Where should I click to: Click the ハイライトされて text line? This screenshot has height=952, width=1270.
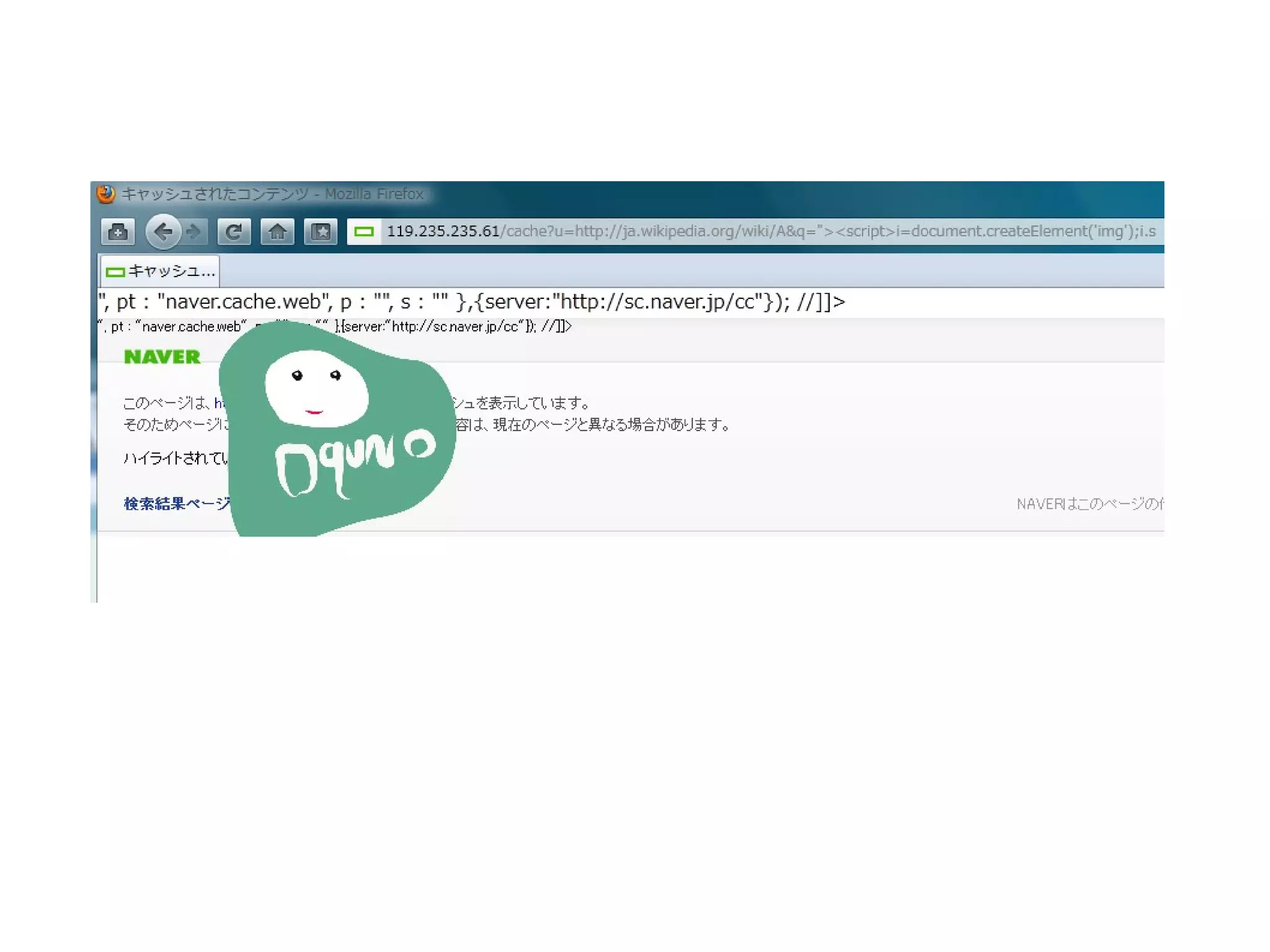click(x=175, y=458)
